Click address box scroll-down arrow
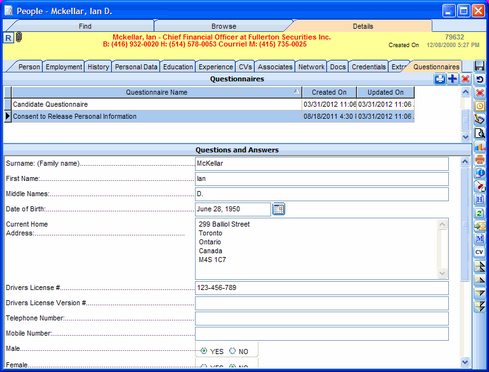The image size is (489, 372). (x=442, y=273)
